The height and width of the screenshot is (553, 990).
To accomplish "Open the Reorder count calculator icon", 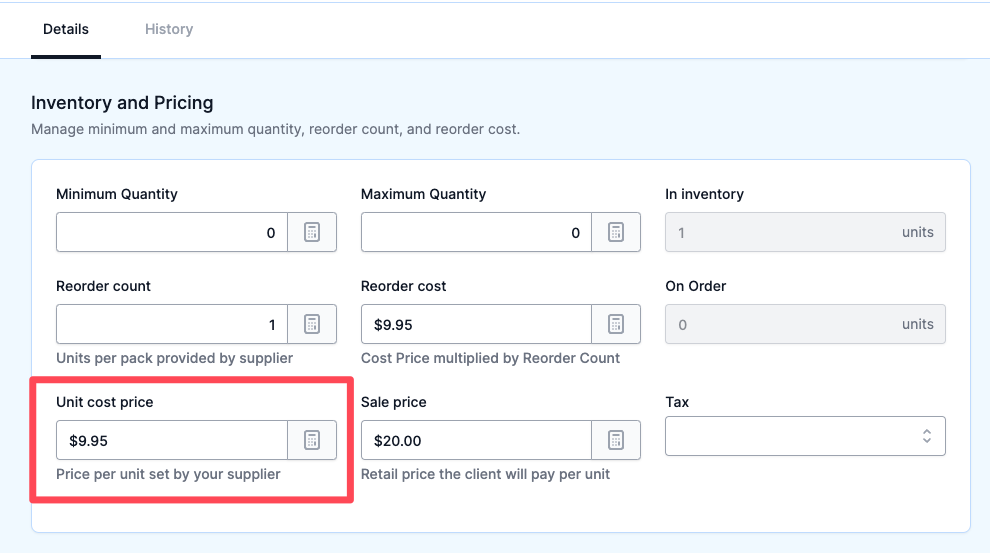I will (312, 324).
